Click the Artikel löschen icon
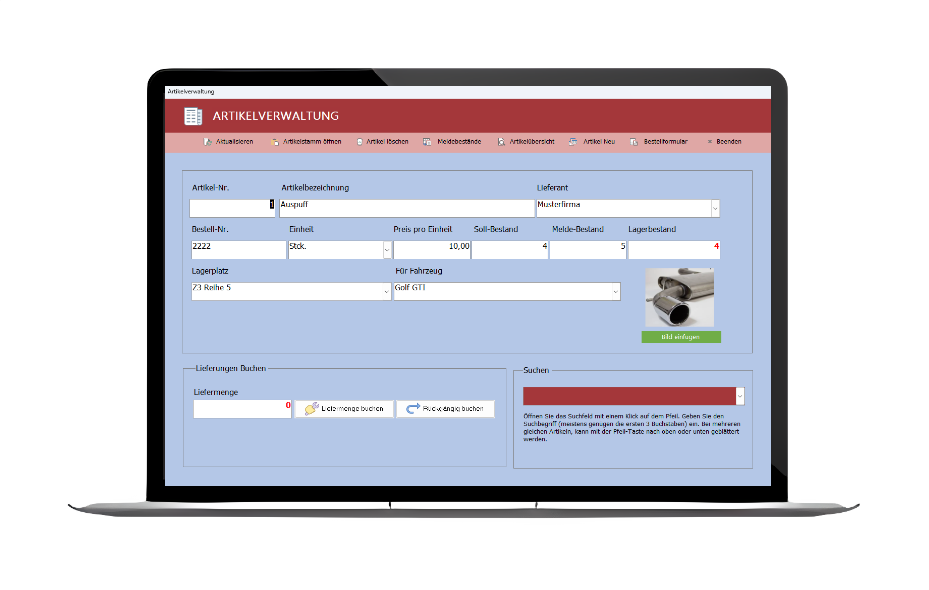 click(x=360, y=142)
